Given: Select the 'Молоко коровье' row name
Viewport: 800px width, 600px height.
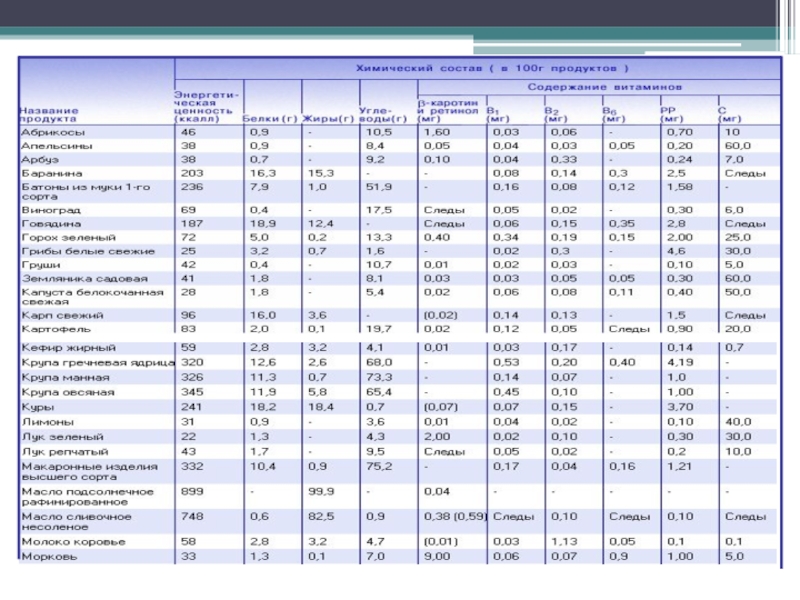Looking at the screenshot, I should pos(74,541).
